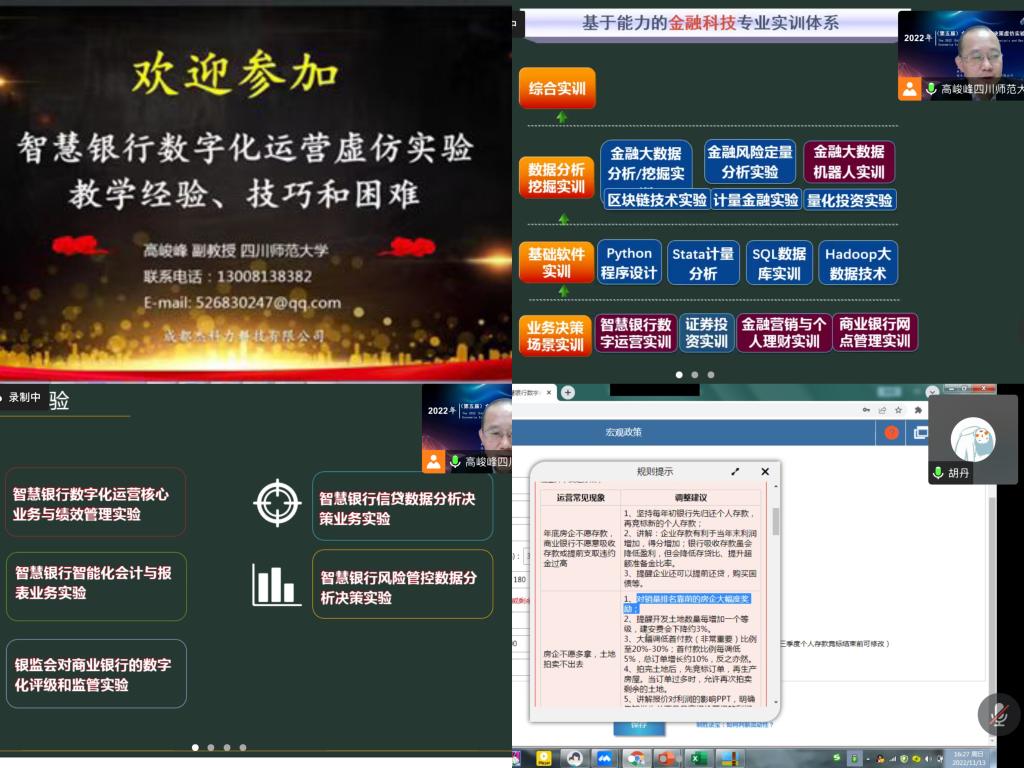Click the muted microphone icon

click(x=998, y=714)
